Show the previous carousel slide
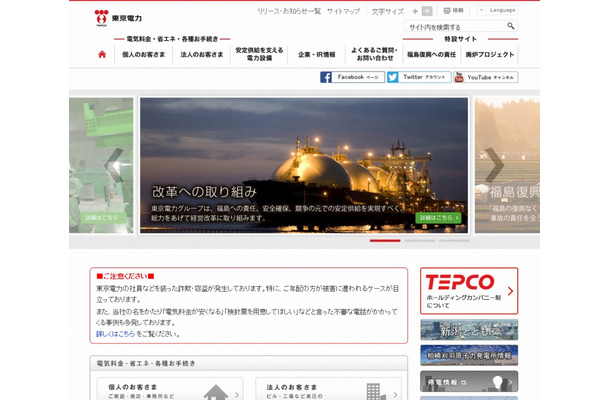 [114, 165]
